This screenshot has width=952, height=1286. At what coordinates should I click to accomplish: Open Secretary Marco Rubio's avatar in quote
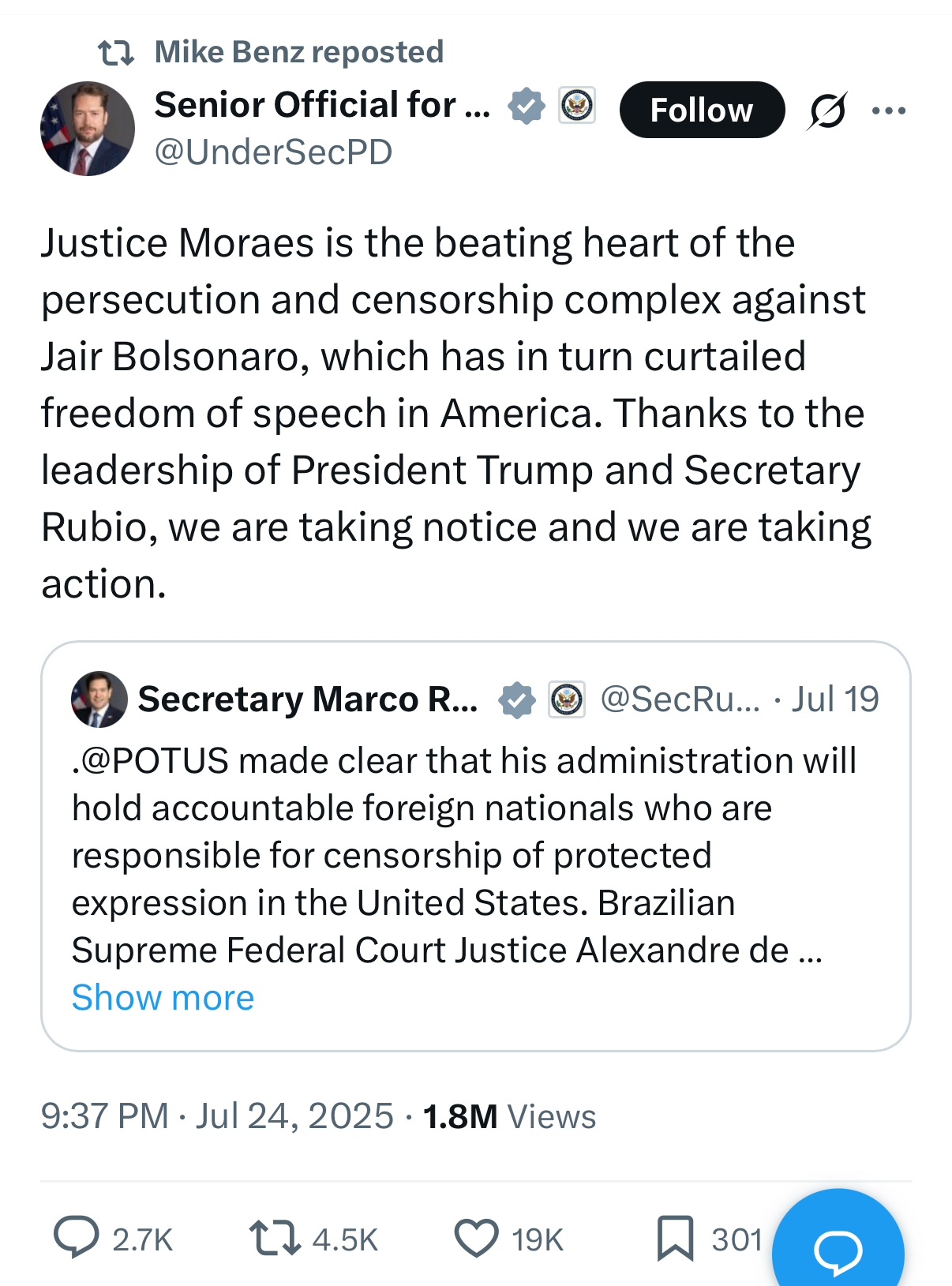(x=99, y=699)
